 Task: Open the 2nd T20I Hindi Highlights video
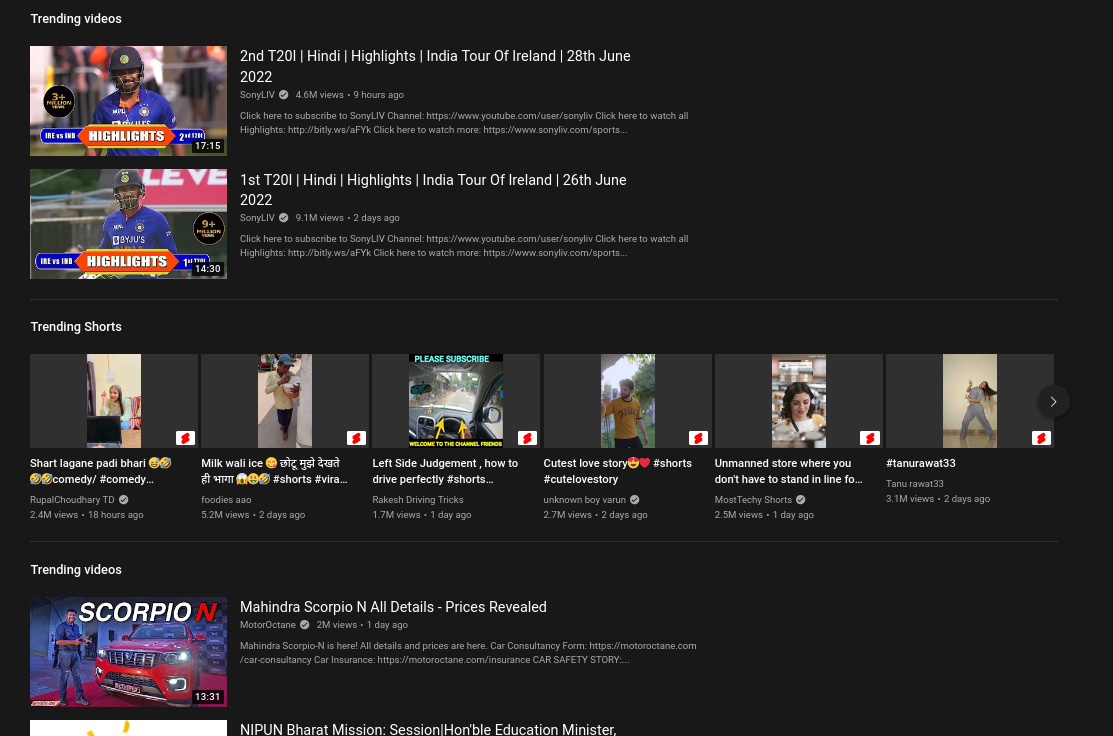(435, 66)
